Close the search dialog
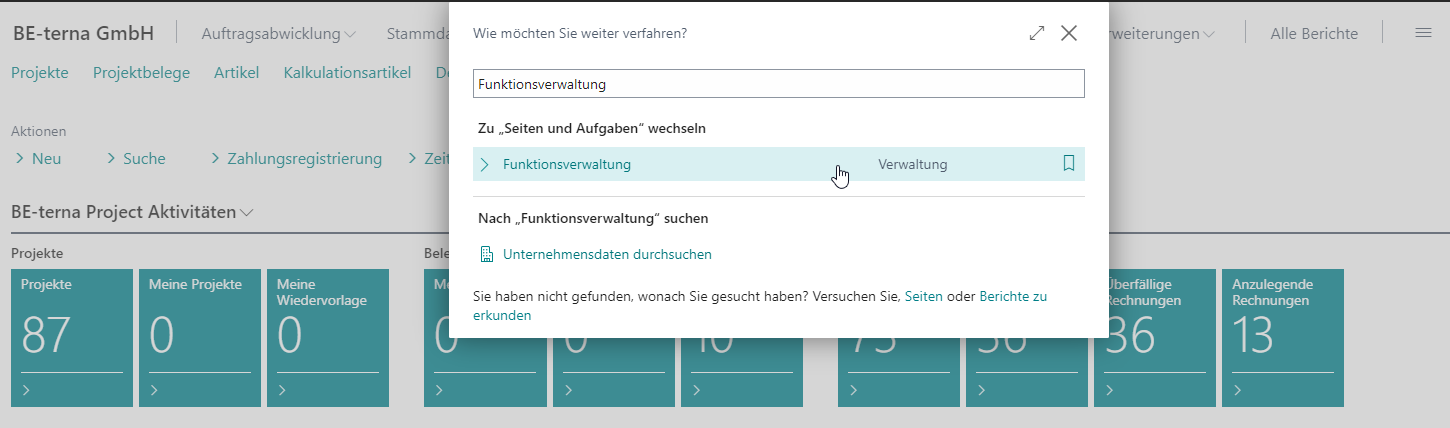 [1069, 33]
